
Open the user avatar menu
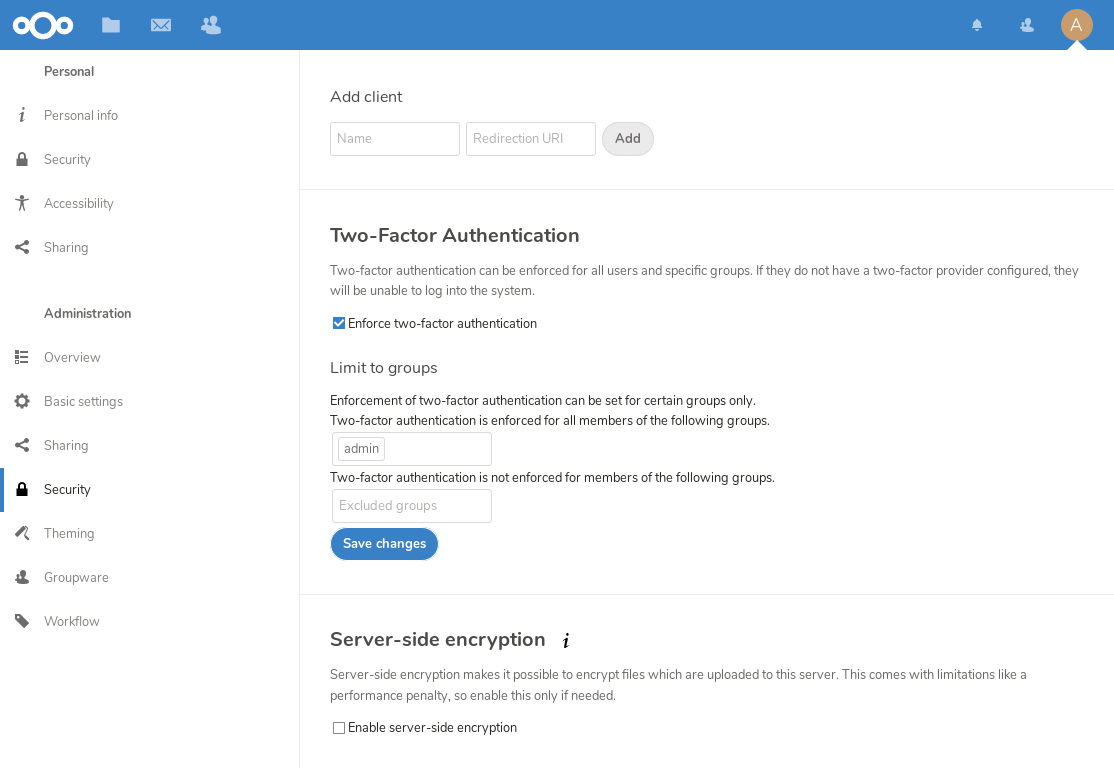coord(1076,25)
